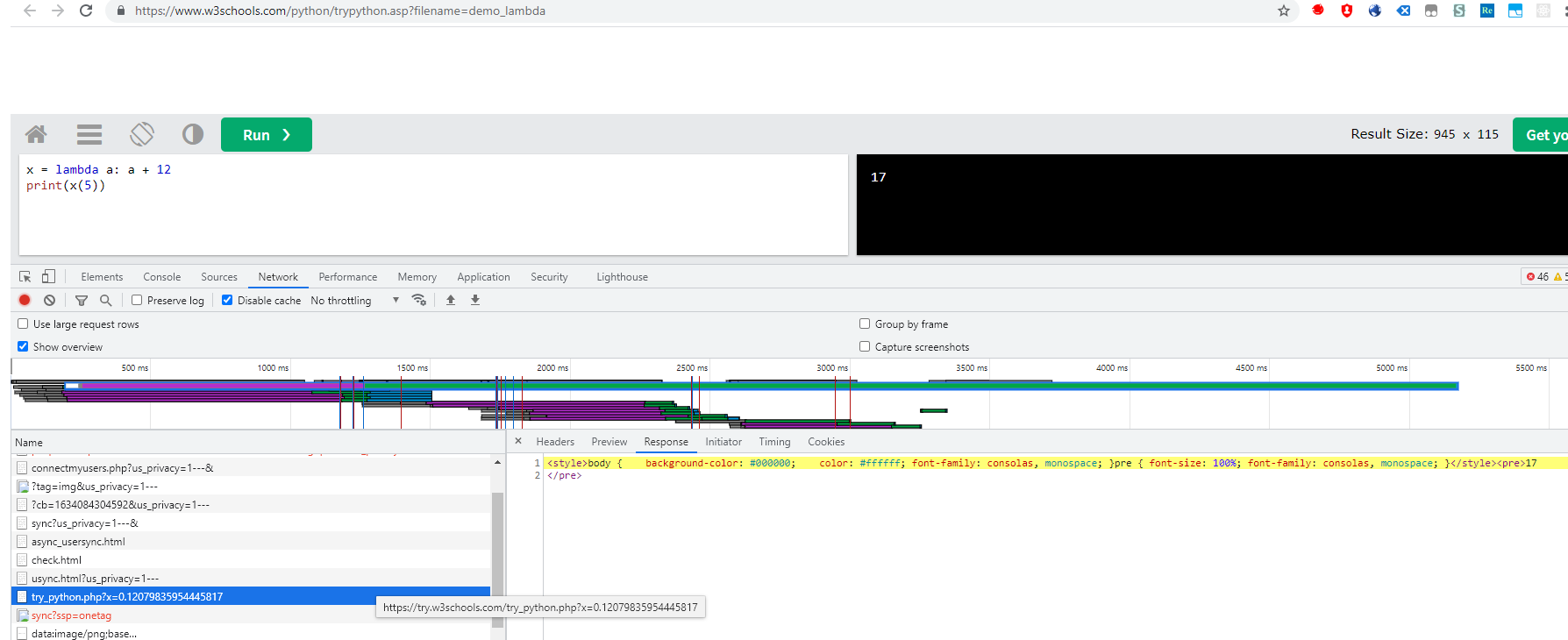The width and height of the screenshot is (1568, 640).
Task: Click the browser address bar URL
Action: tap(340, 11)
